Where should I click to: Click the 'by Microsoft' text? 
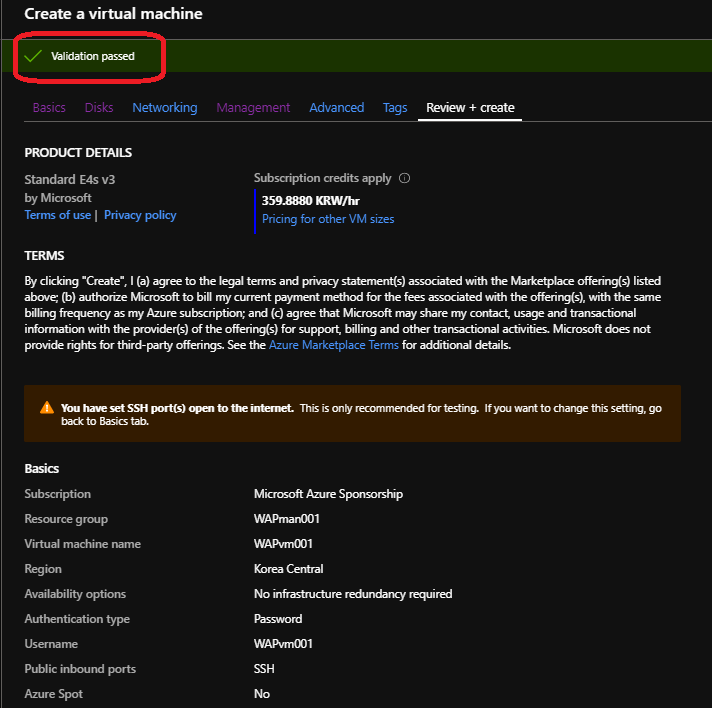pos(58,198)
